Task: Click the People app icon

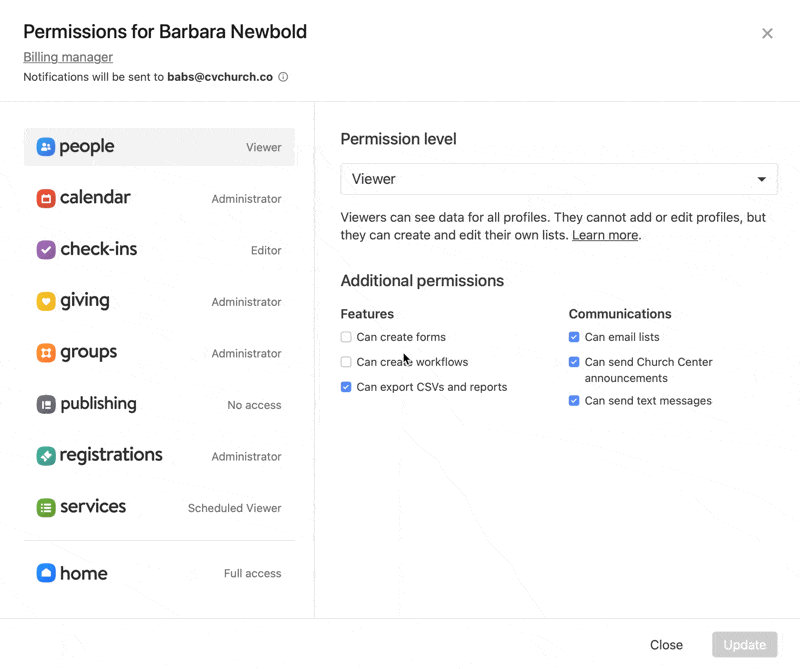Action: [x=46, y=147]
